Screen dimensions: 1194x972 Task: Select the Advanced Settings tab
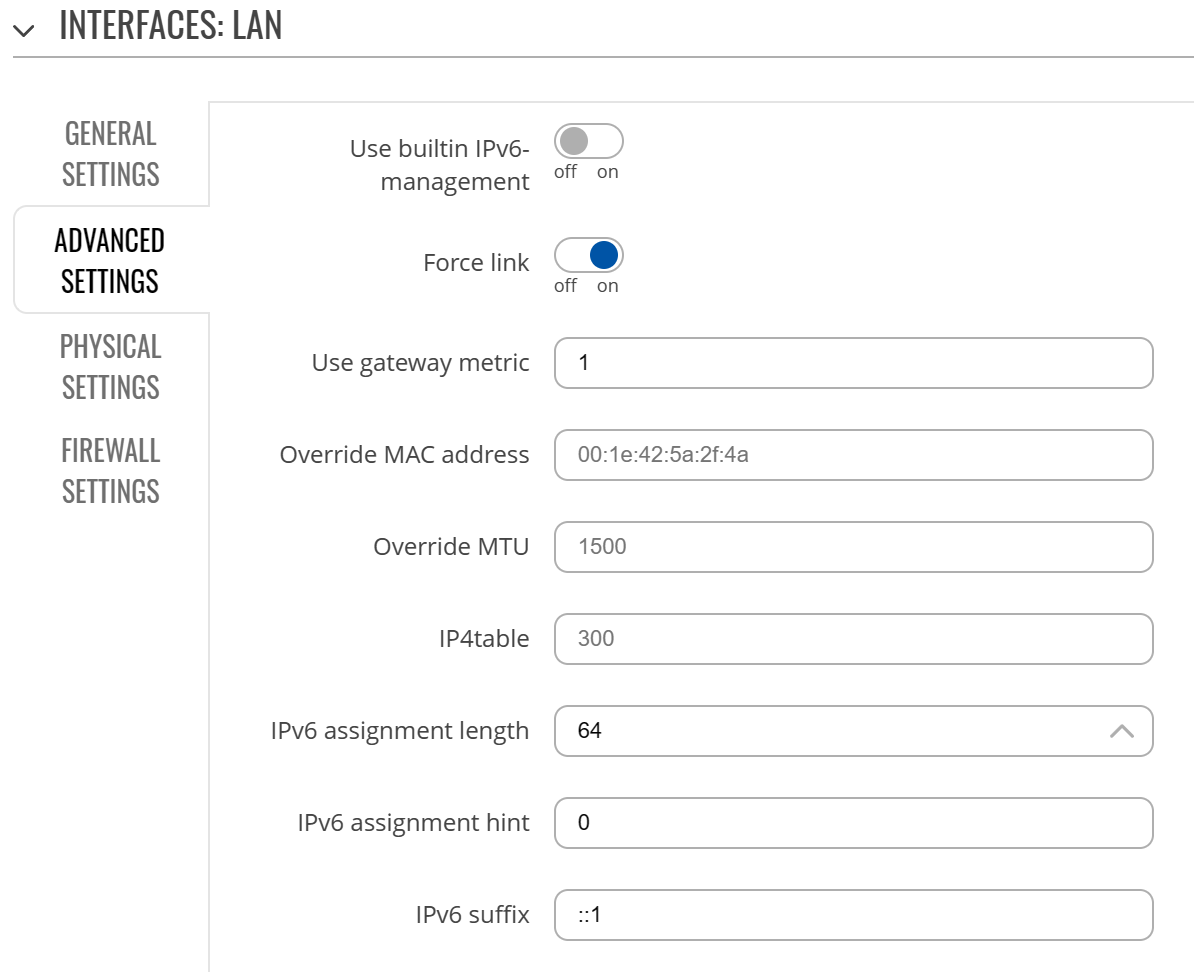[110, 260]
